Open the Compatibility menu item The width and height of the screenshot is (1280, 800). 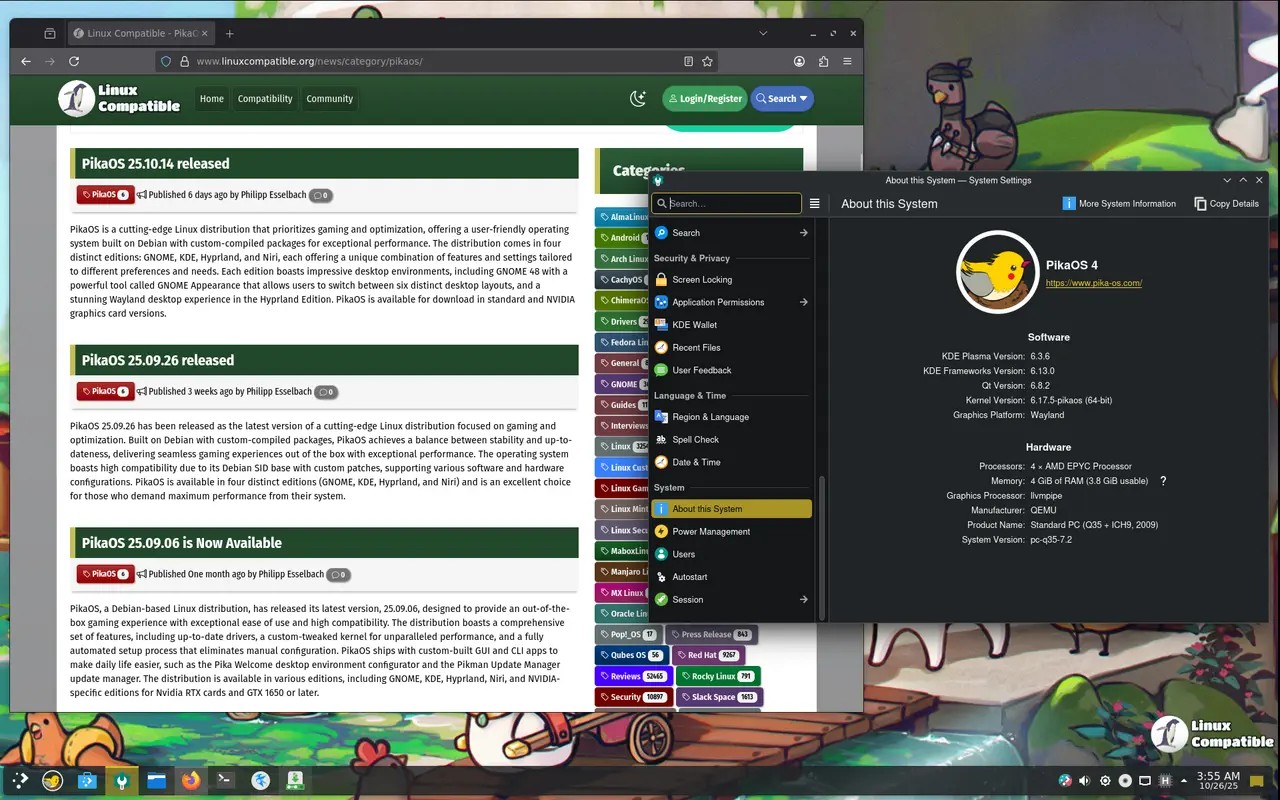click(265, 99)
